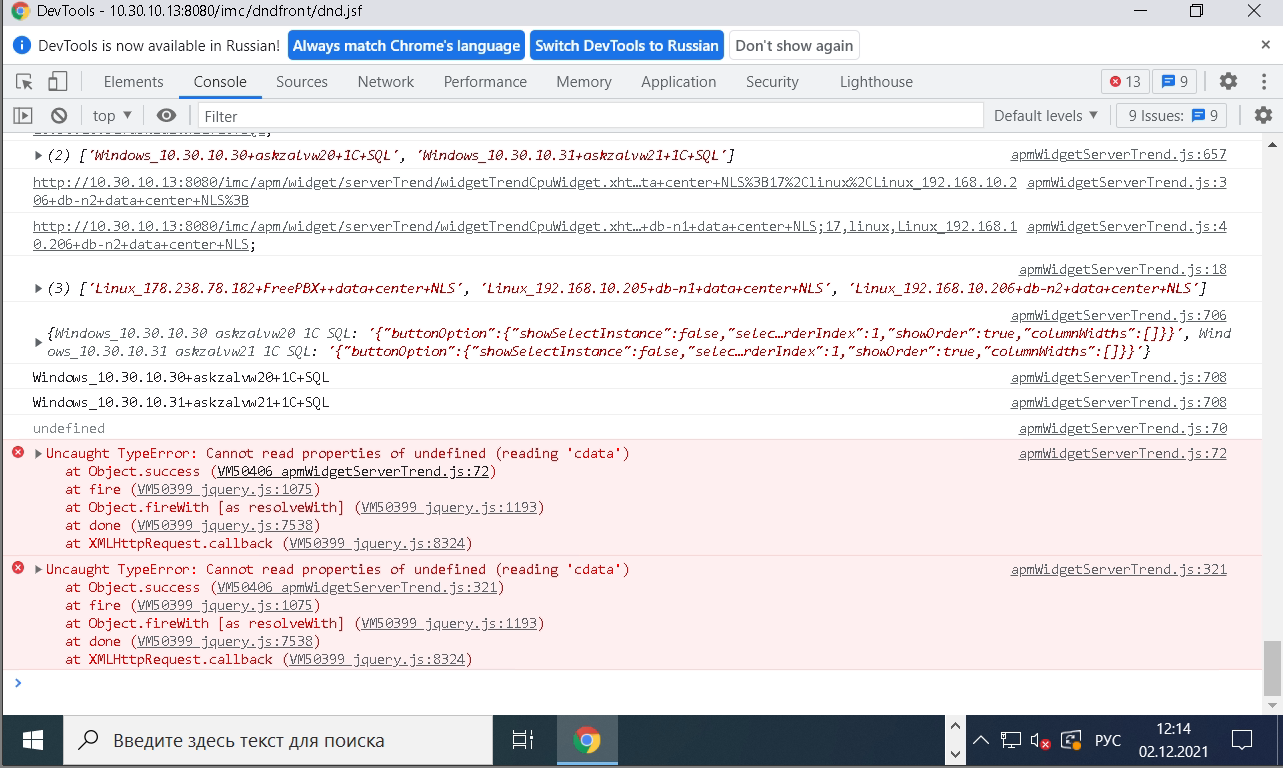Click the Don't show again button
Image resolution: width=1283 pixels, height=768 pixels.
click(x=795, y=46)
